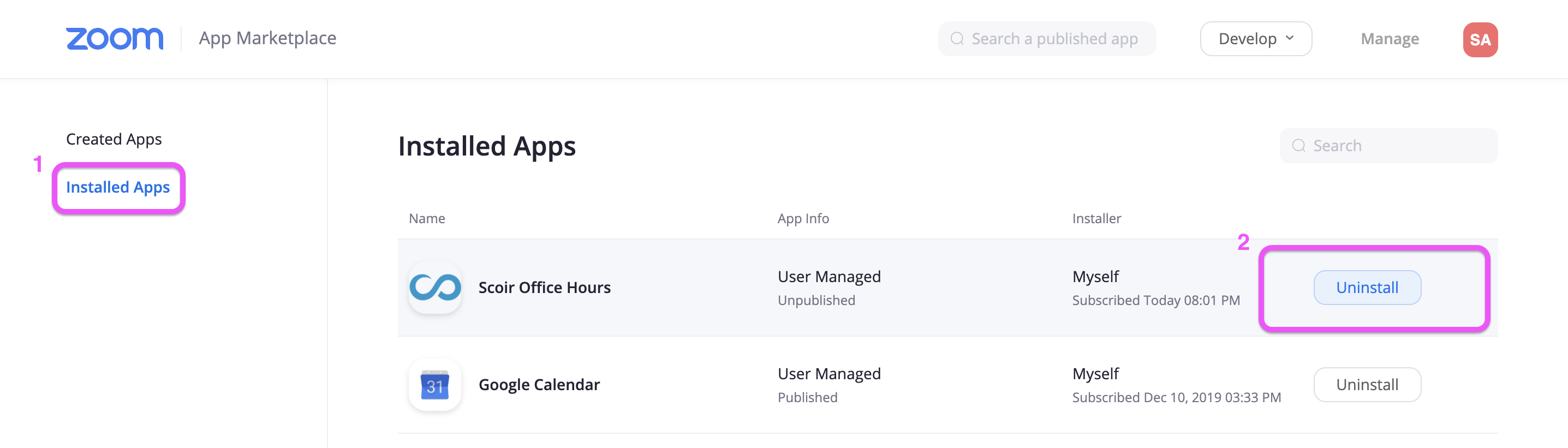Click 'User Managed' in Scoir Office Hours row

pyautogui.click(x=829, y=277)
